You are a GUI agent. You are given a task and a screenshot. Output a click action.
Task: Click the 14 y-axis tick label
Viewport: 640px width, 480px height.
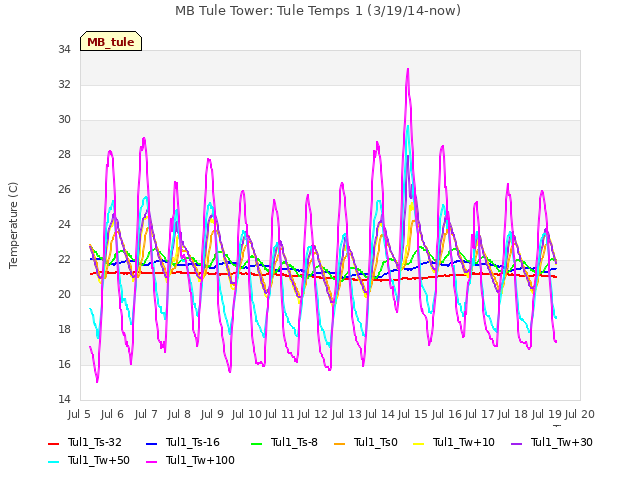click(x=64, y=399)
